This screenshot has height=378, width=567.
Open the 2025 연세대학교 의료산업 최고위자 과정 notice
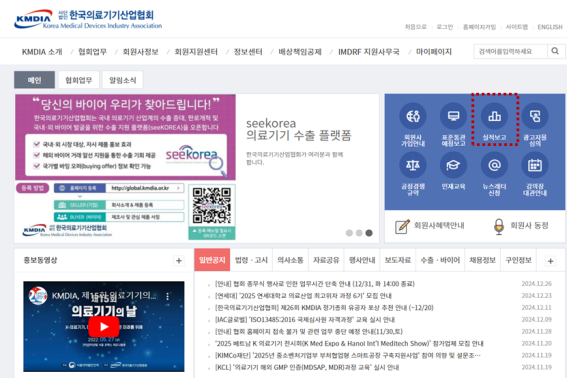pos(303,296)
